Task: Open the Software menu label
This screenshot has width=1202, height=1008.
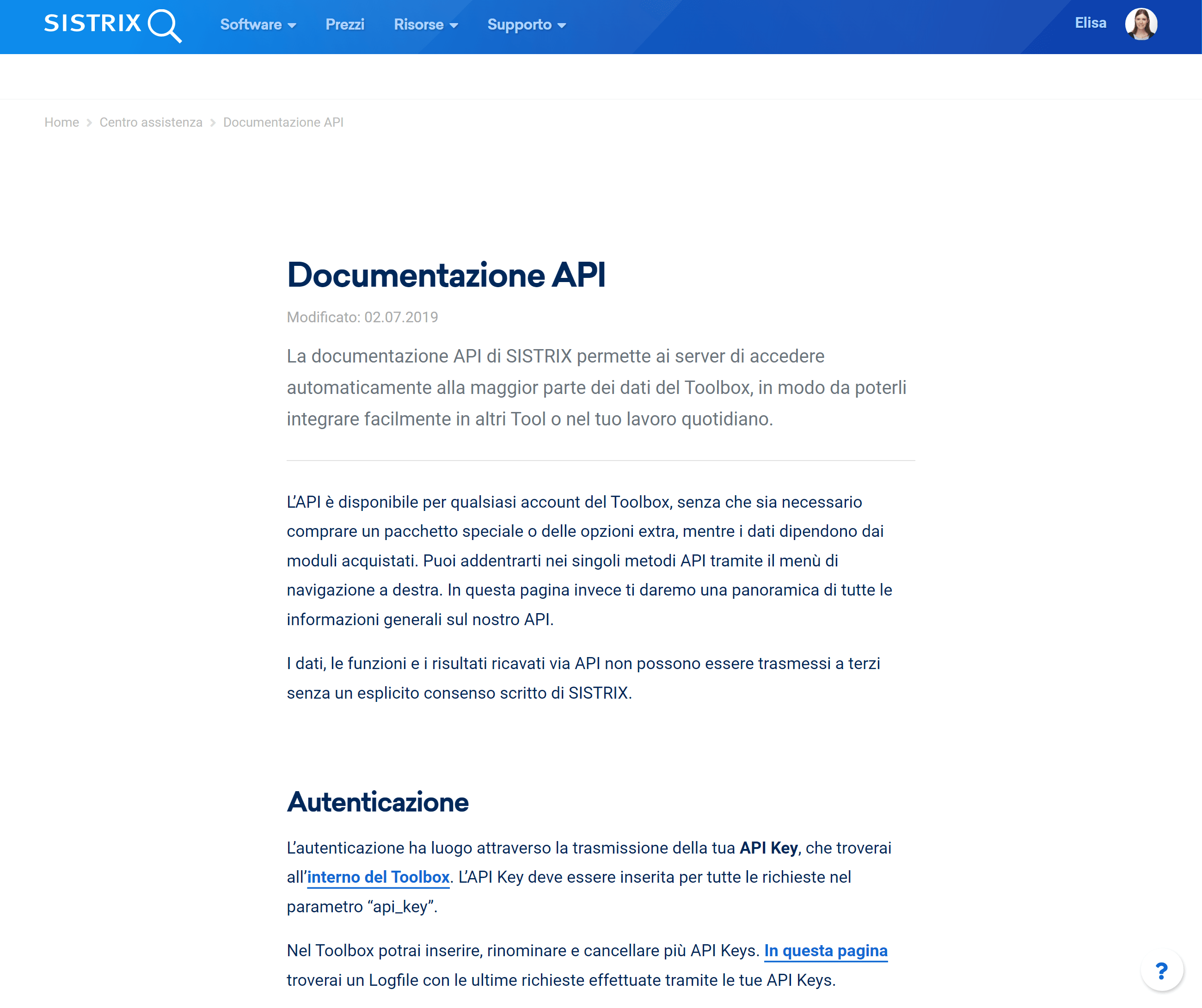Action: 251,25
